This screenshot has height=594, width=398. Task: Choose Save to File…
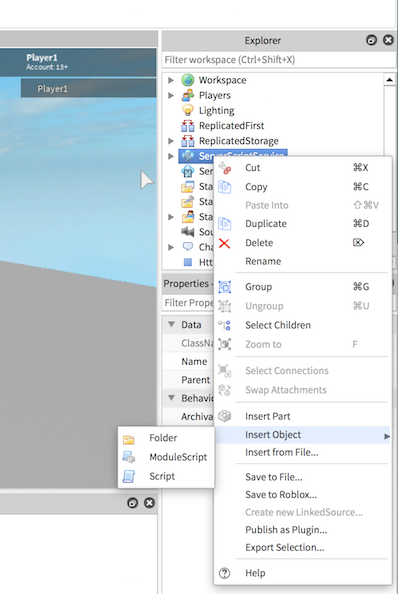tap(303, 477)
